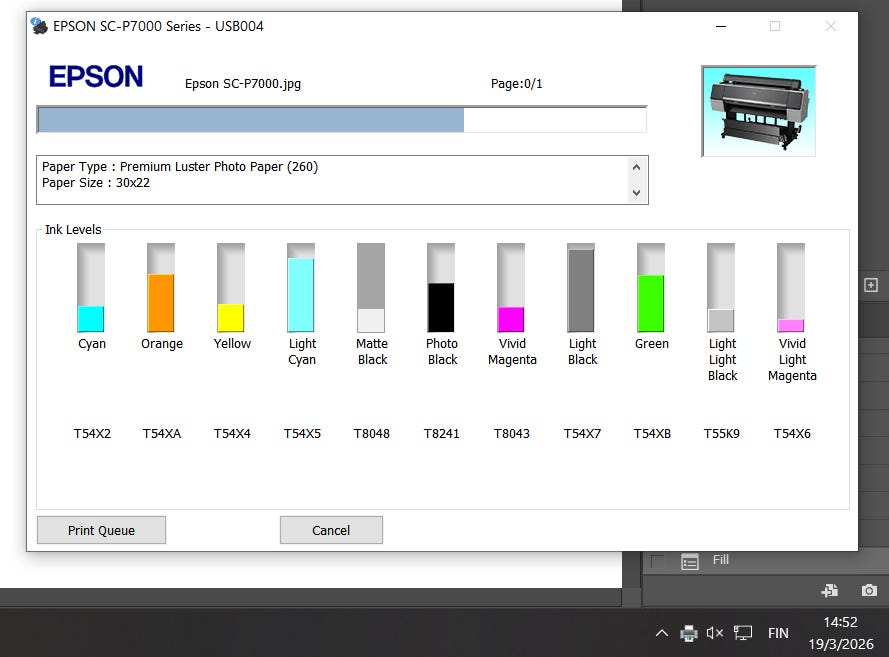The width and height of the screenshot is (889, 657).
Task: Open the Print Queue
Action: [x=101, y=530]
